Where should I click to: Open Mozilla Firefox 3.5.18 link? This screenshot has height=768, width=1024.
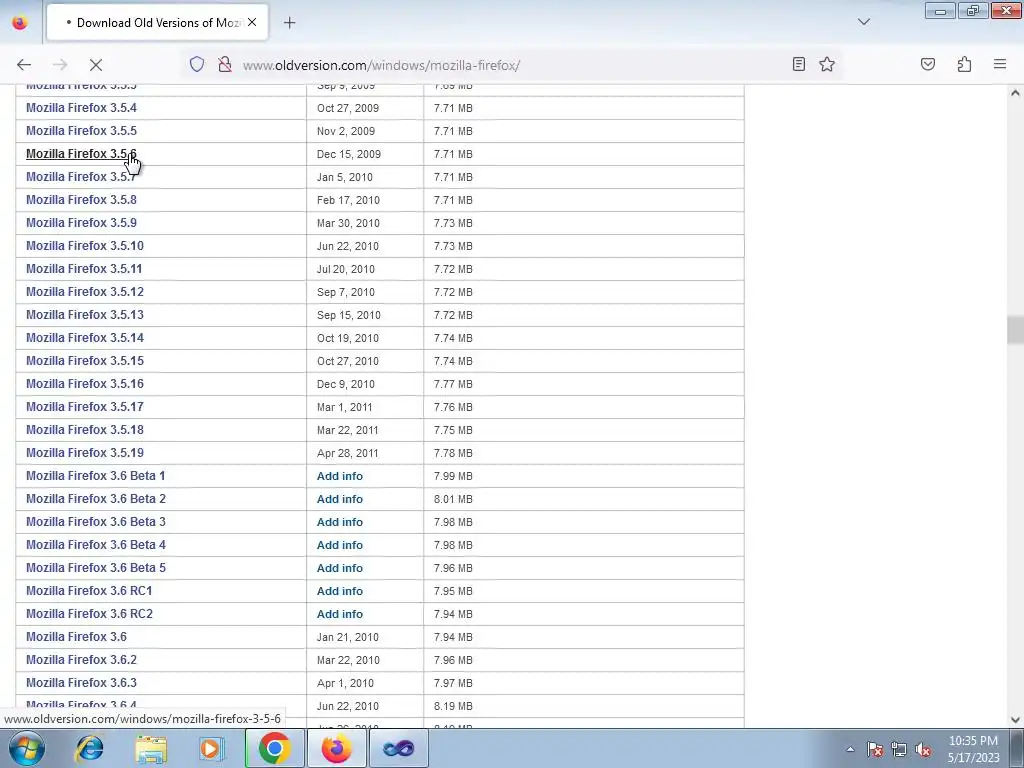pyautogui.click(x=85, y=430)
